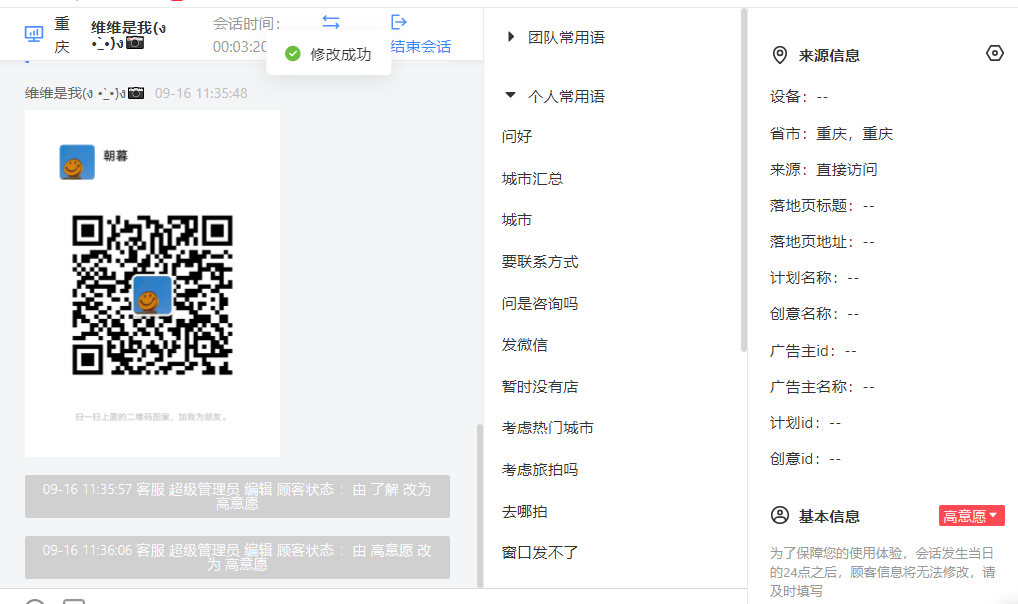Click the monitor device icon beside 重庆
The width and height of the screenshot is (1018, 604).
(x=34, y=34)
